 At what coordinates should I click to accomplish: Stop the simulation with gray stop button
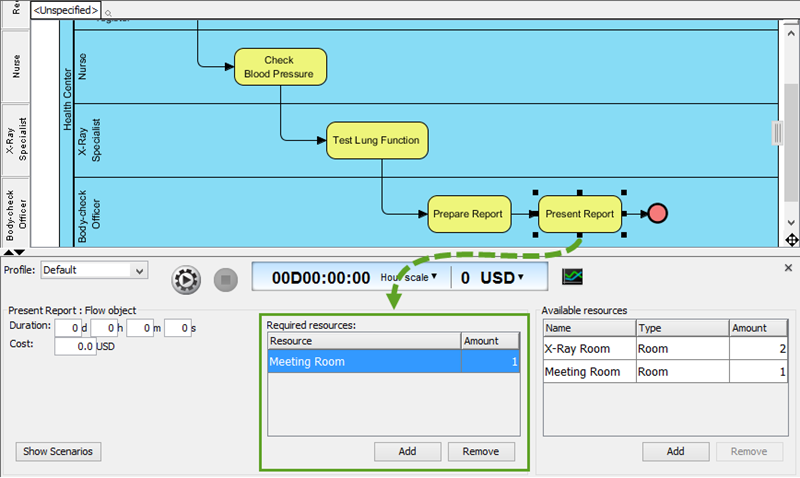coord(226,280)
